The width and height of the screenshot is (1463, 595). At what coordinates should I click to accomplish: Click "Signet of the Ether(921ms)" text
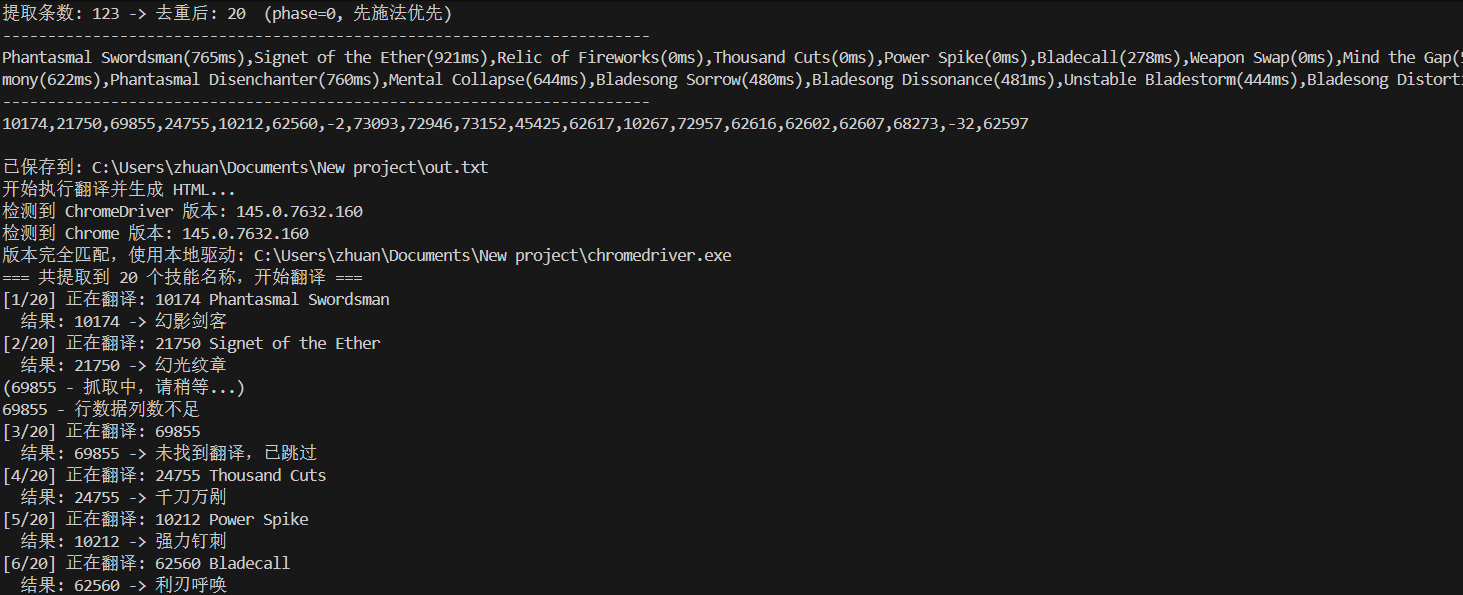[x=375, y=58]
